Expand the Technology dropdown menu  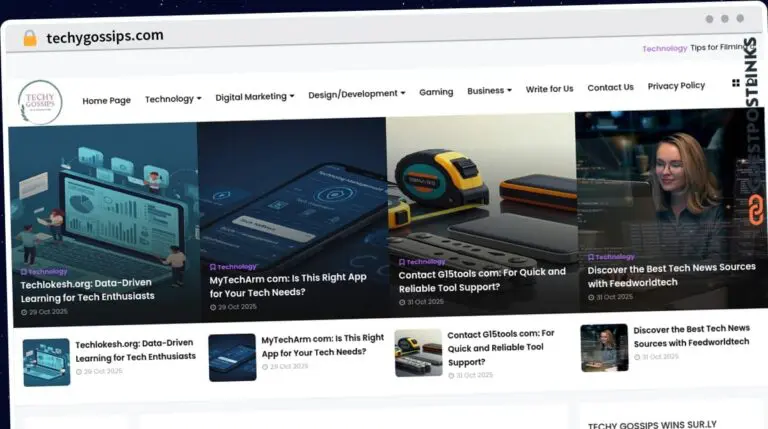(173, 99)
